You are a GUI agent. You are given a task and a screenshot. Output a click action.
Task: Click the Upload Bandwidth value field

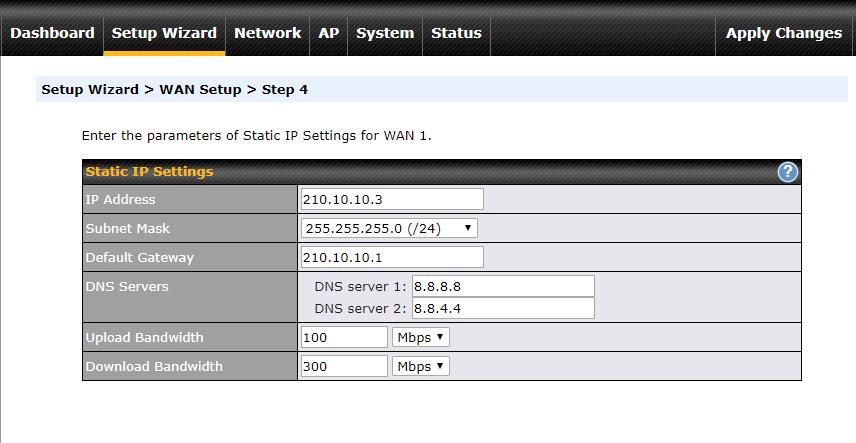344,337
